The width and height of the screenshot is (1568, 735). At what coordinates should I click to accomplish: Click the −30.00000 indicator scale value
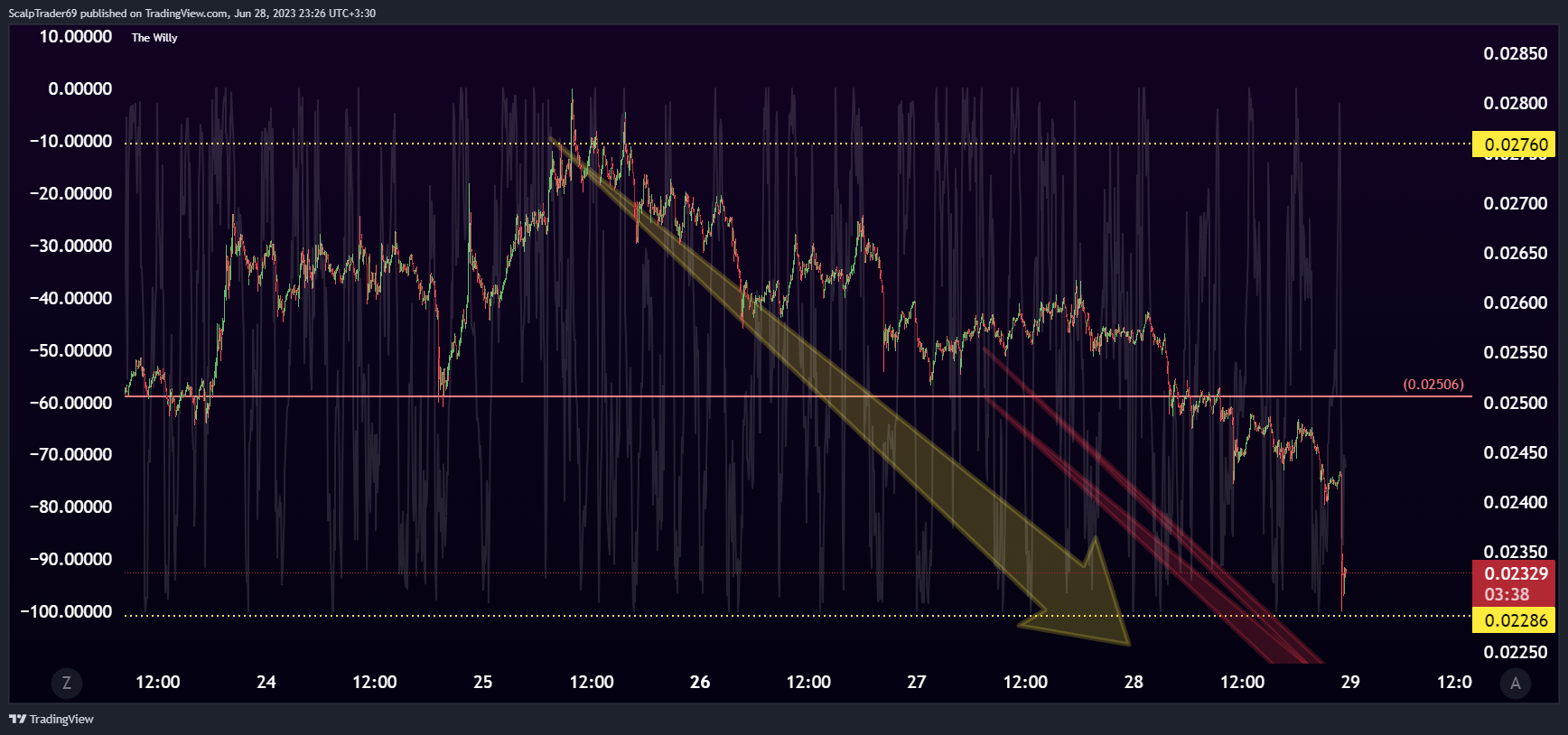pyautogui.click(x=70, y=246)
